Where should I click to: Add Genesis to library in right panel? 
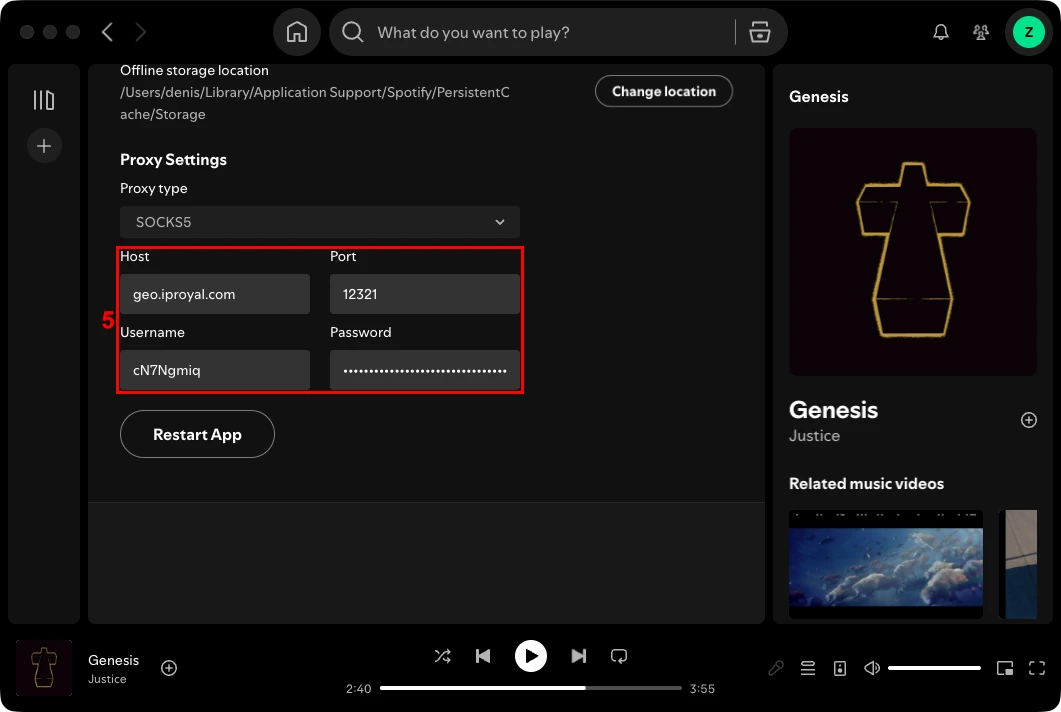(x=1029, y=420)
